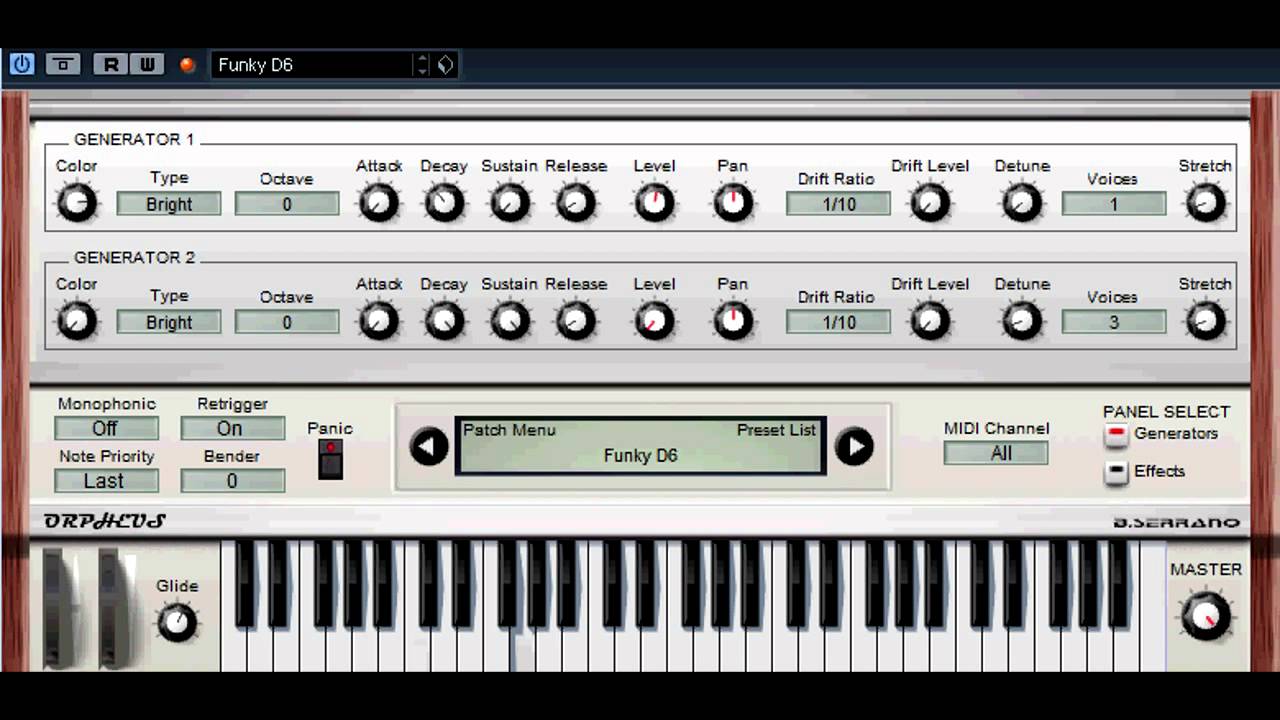
Task: Click the bypass icon next to the power button
Action: (x=63, y=64)
